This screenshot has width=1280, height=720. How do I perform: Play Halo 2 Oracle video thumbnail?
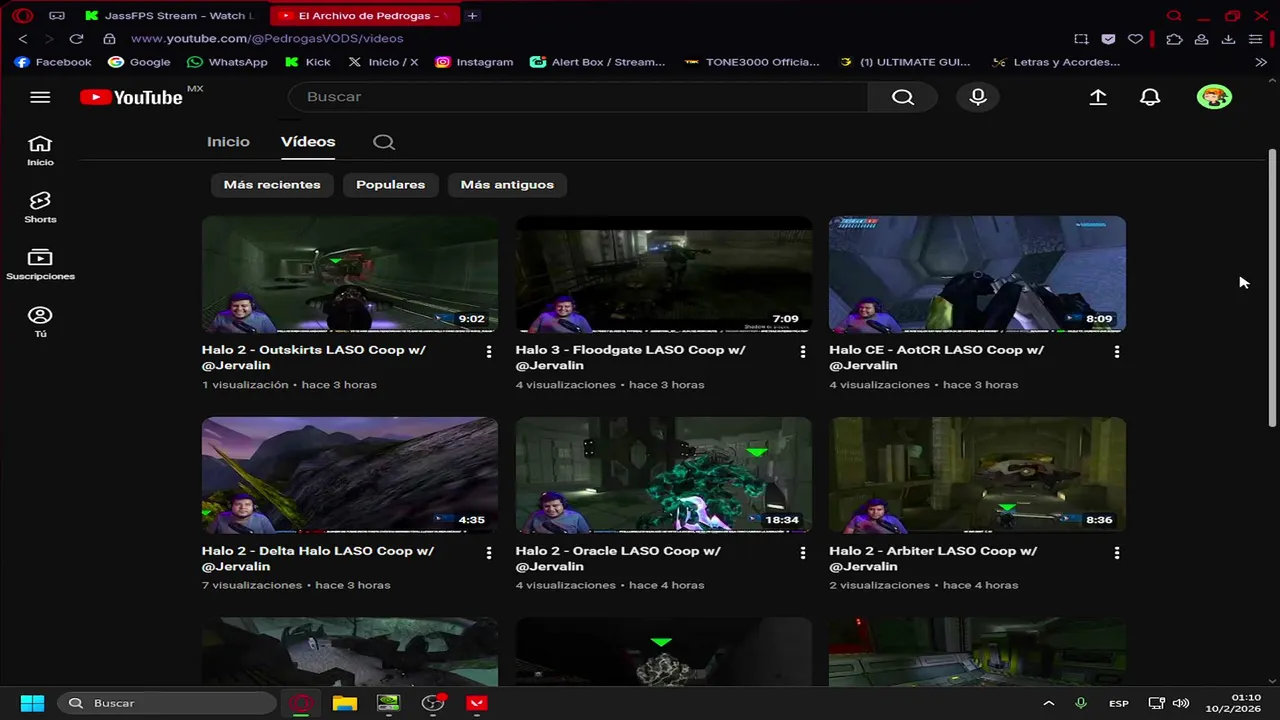663,475
